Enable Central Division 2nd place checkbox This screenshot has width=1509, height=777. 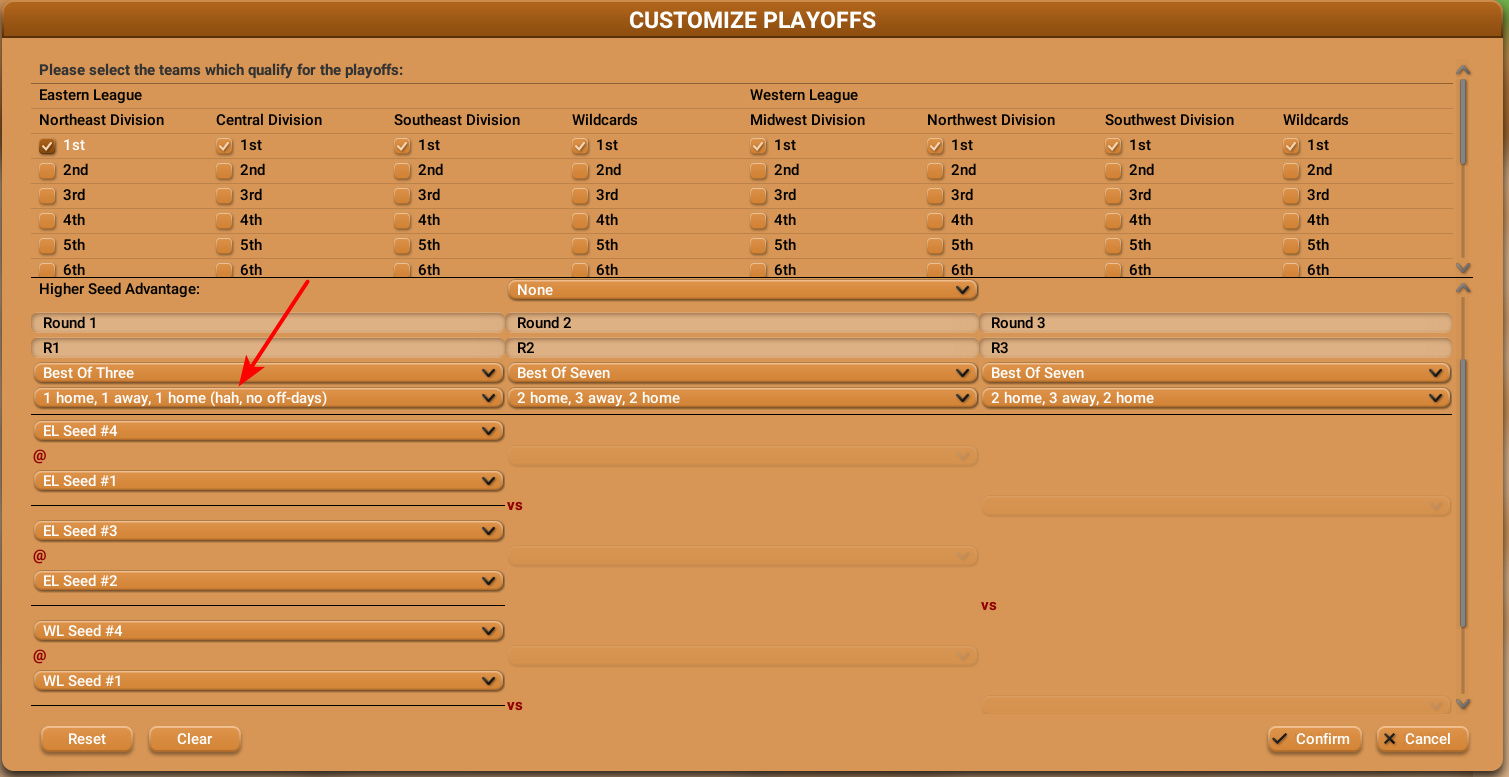(x=225, y=171)
